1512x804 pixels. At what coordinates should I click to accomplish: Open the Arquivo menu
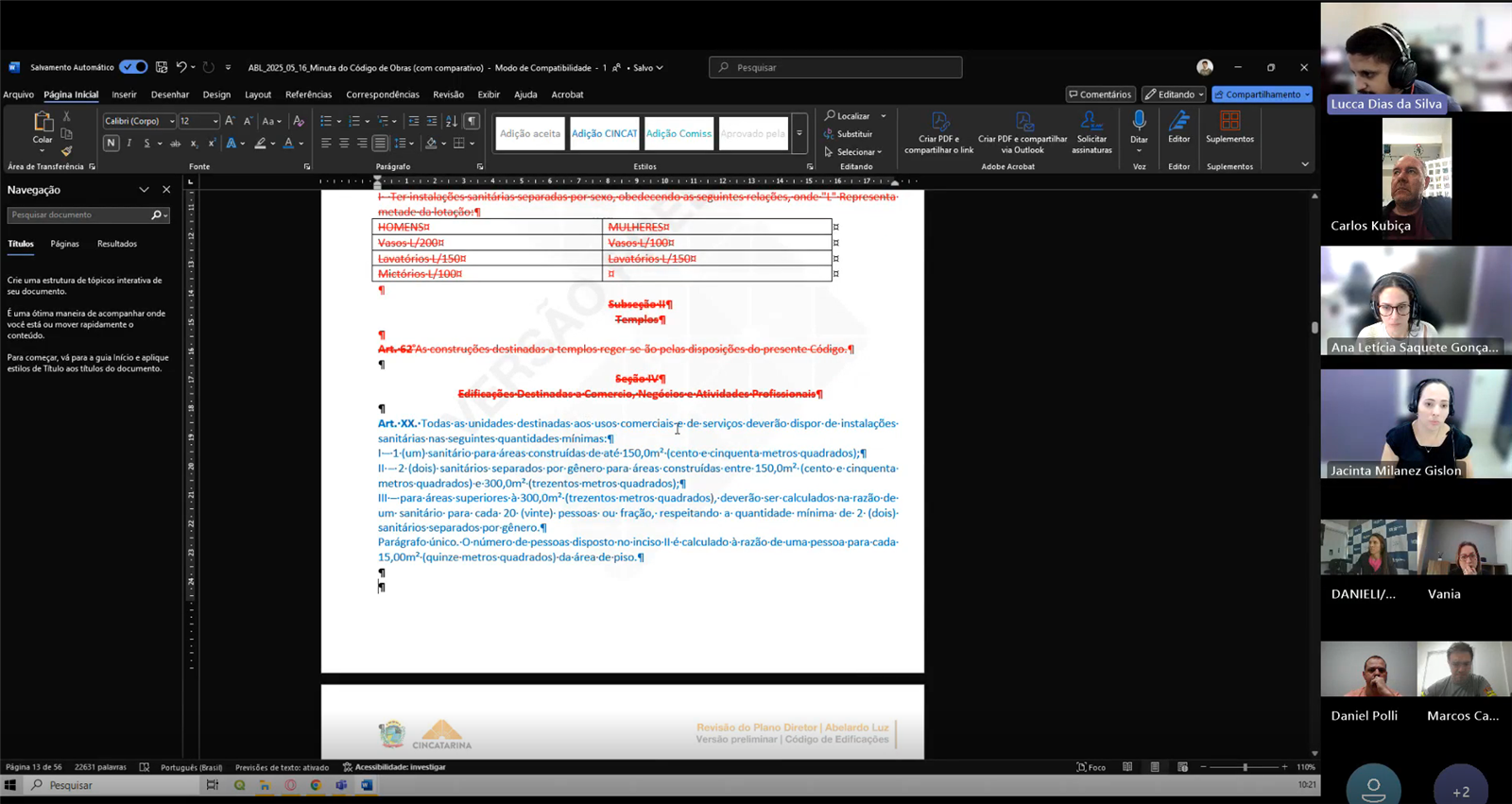point(18,94)
